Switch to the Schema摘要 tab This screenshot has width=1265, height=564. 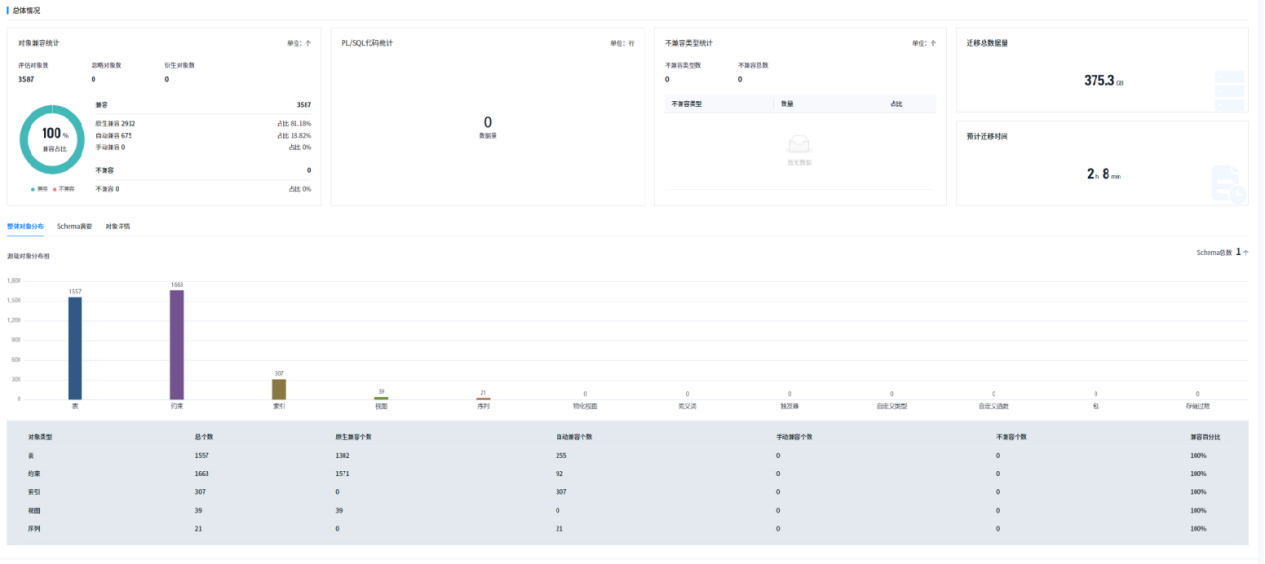tap(74, 226)
